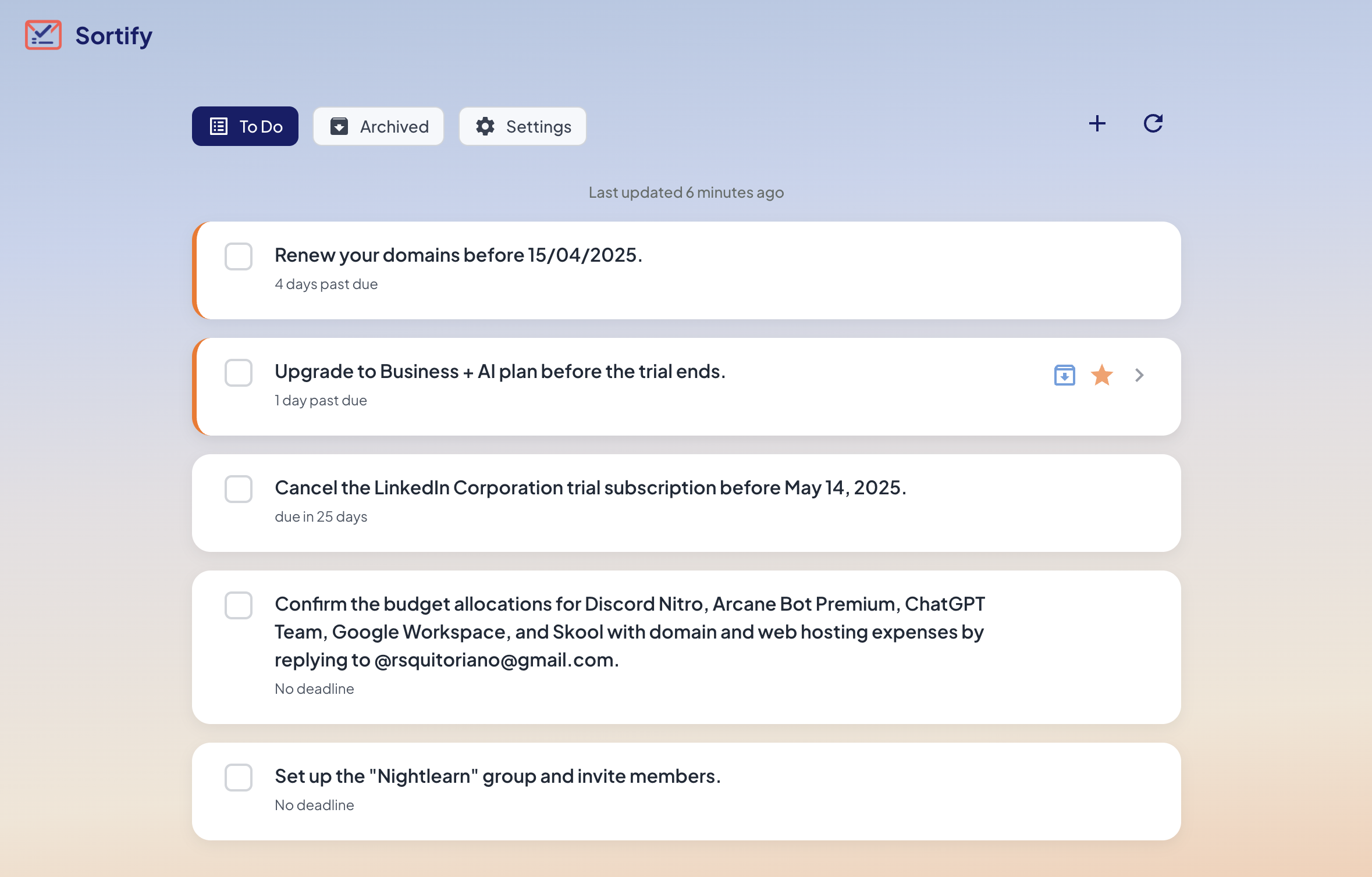Screen dimensions: 1372x877
Task: Mark Upgrade to Business task complete
Action: (238, 373)
